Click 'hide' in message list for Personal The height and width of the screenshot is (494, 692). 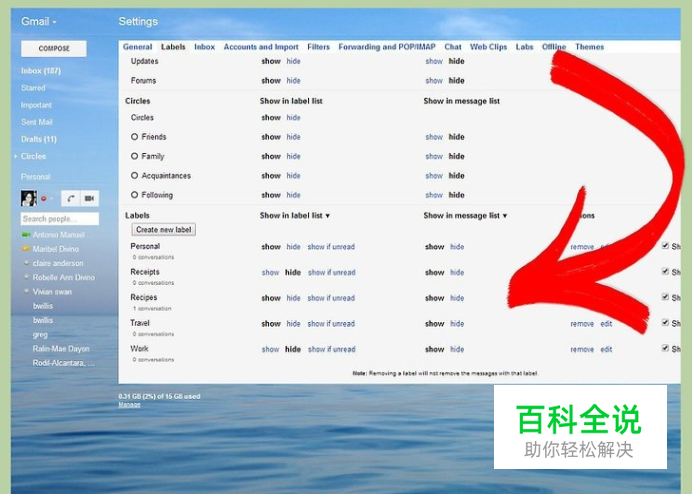457,247
